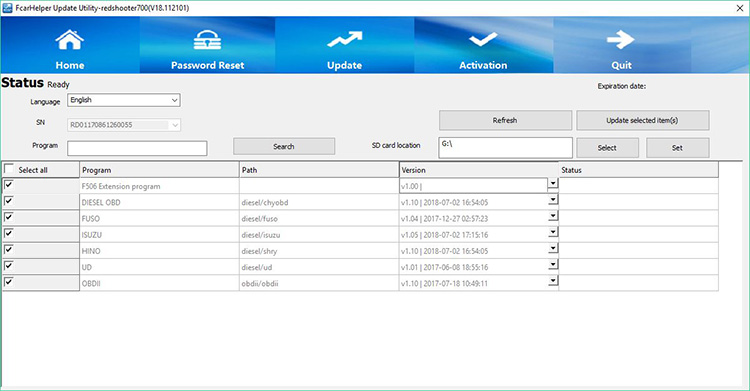Click the Quit arrow icon
Image resolution: width=750 pixels, height=391 pixels.
pyautogui.click(x=621, y=40)
